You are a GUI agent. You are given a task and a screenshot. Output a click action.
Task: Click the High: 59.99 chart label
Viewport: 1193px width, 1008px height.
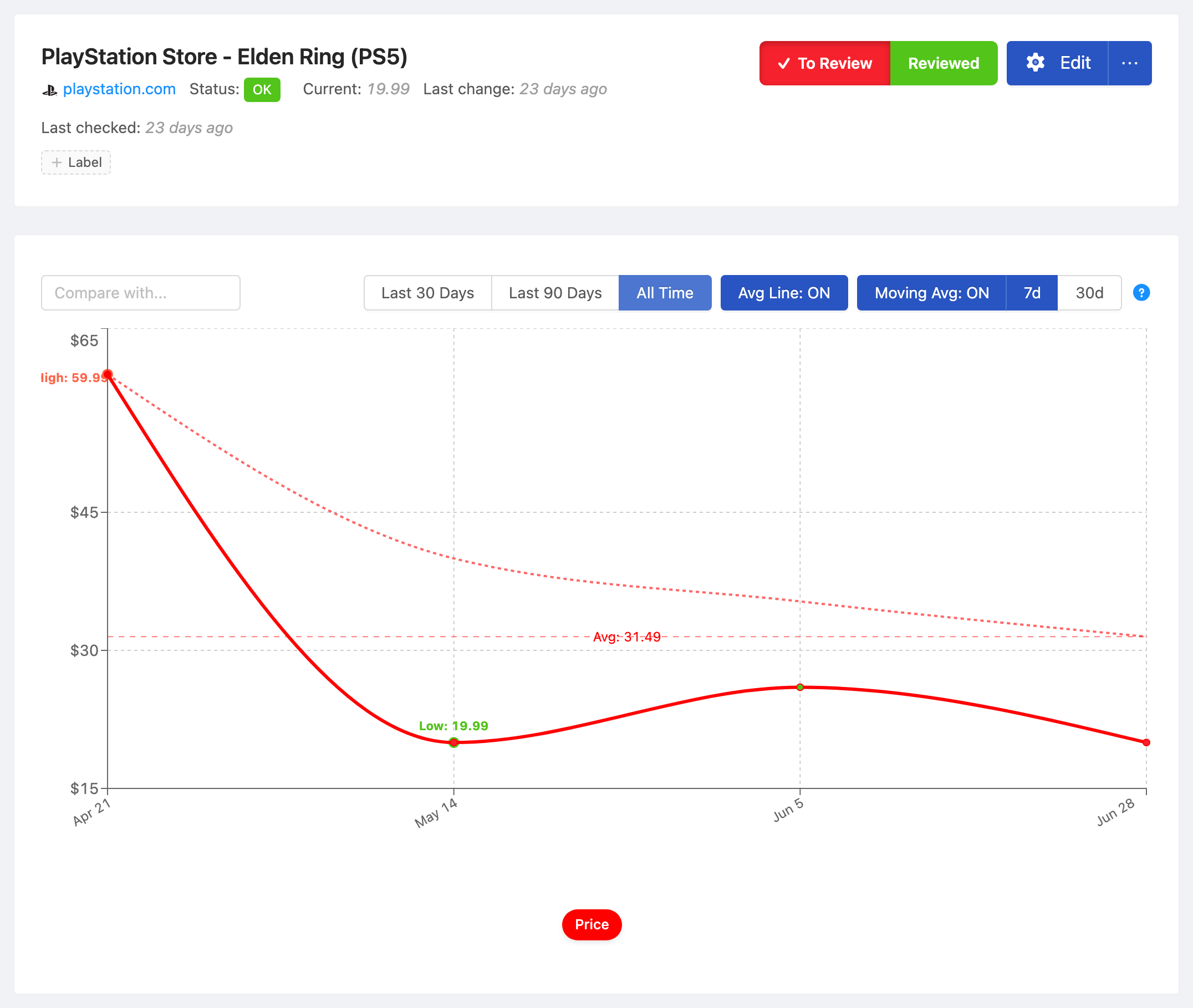click(x=74, y=378)
